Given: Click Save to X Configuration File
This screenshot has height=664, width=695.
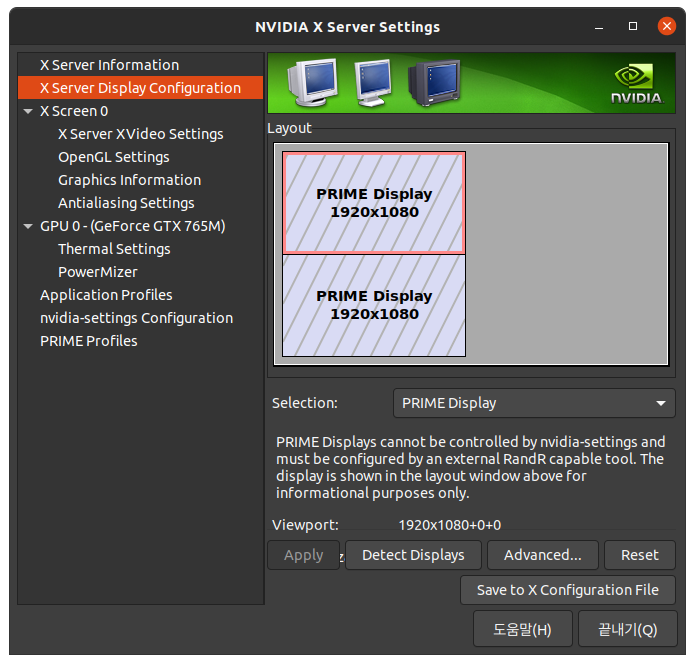Looking at the screenshot, I should tap(568, 590).
